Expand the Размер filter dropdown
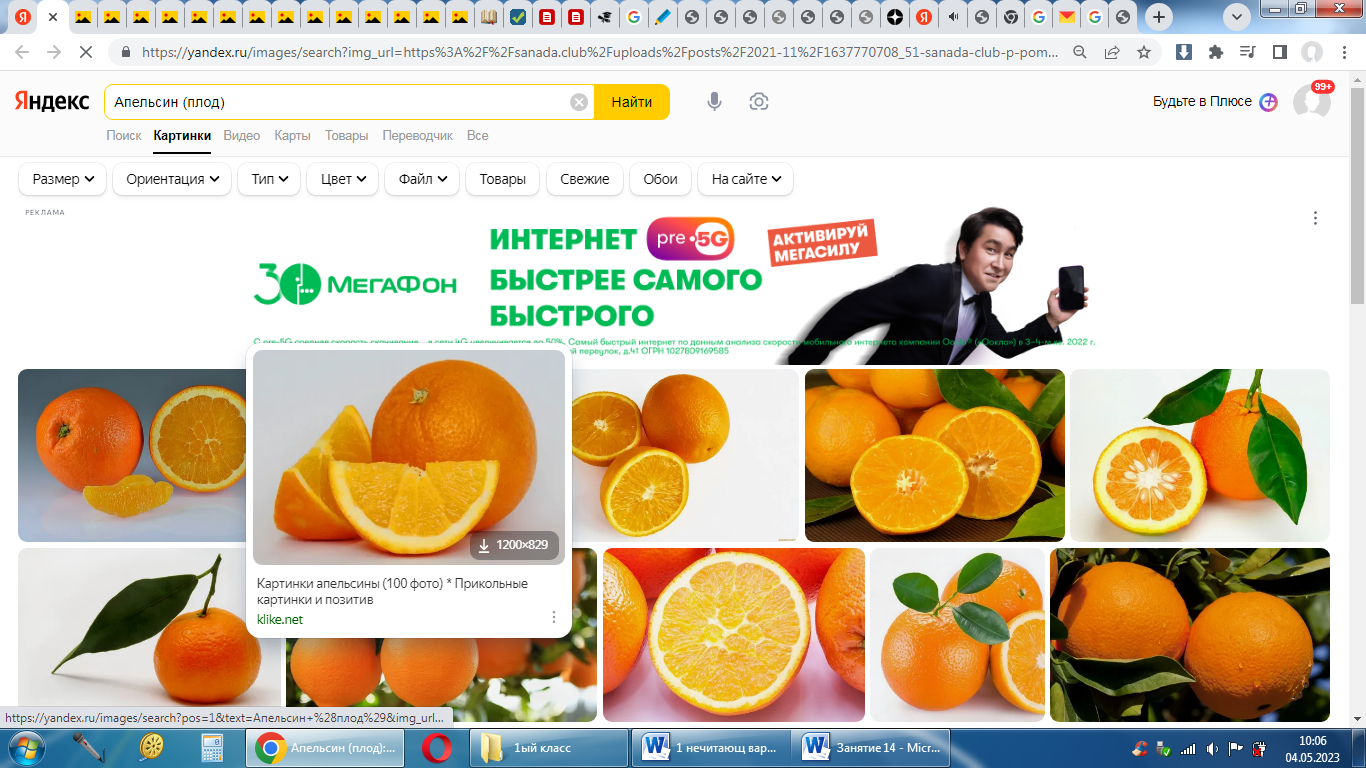This screenshot has width=1366, height=768. coord(62,179)
